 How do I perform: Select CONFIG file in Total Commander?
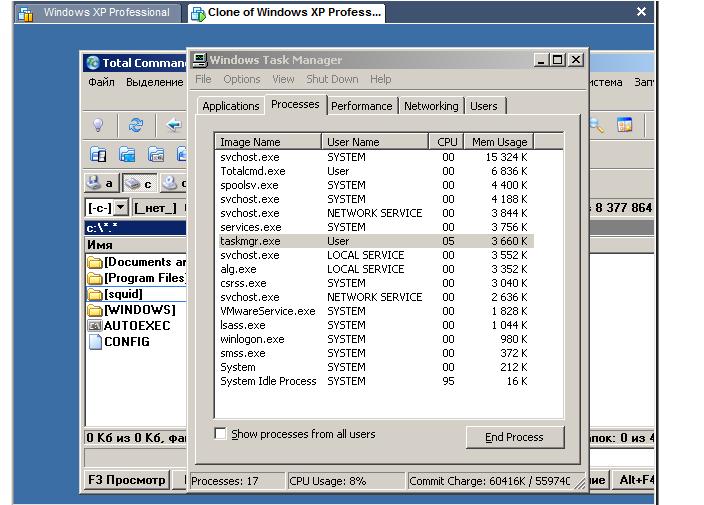136,342
